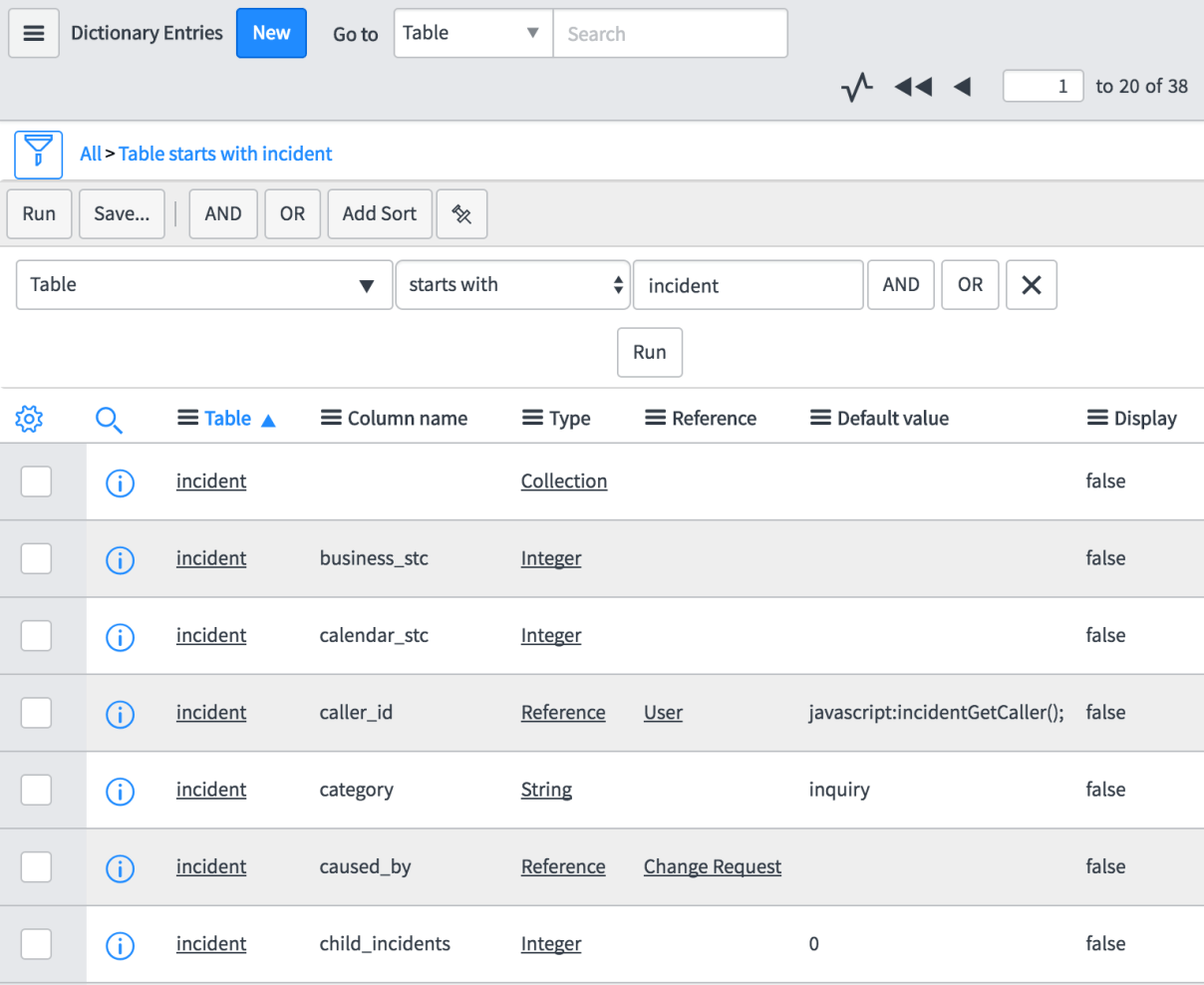
Task: Preview the calendar_stc row info icon
Action: coord(120,637)
